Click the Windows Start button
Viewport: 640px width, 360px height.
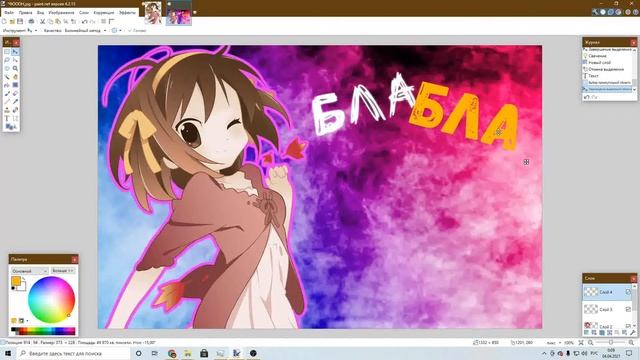[8, 353]
